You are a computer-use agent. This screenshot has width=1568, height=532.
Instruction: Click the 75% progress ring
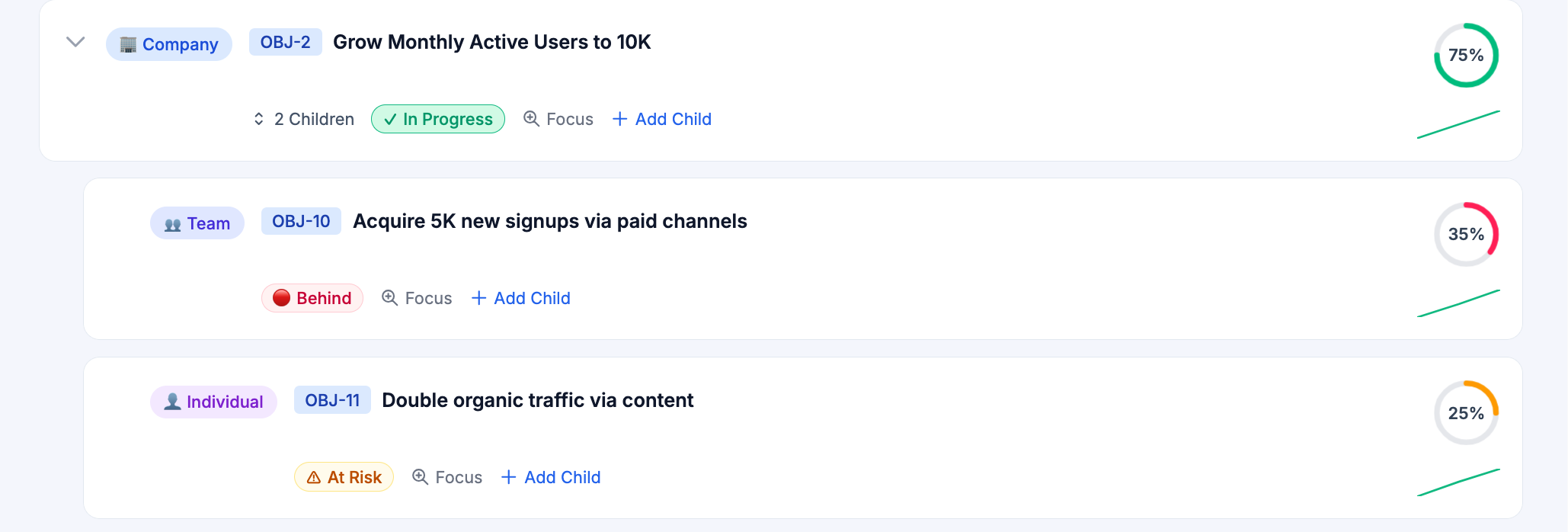[x=1466, y=55]
